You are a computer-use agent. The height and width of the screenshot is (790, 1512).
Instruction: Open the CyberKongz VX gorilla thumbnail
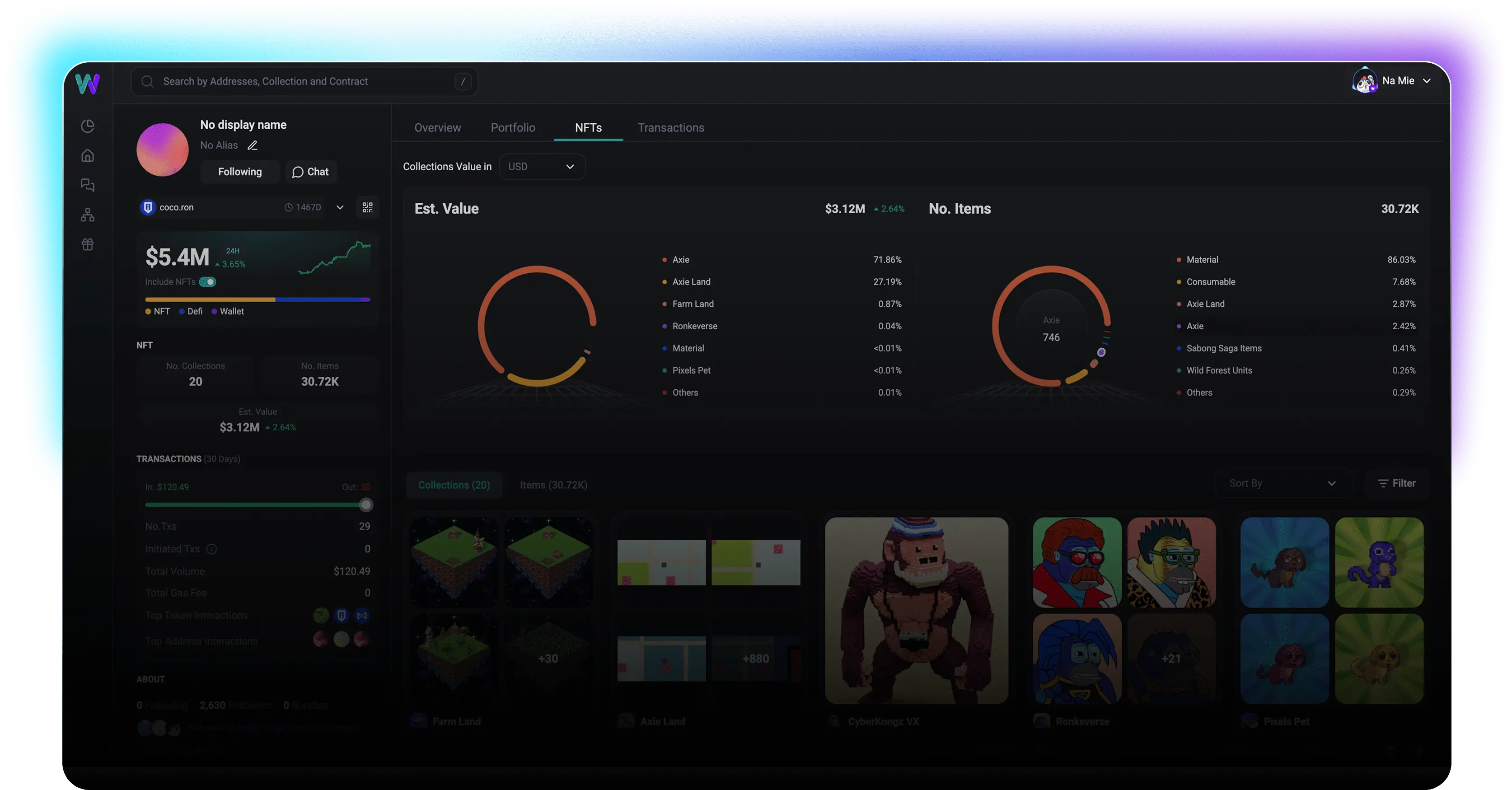coord(916,610)
